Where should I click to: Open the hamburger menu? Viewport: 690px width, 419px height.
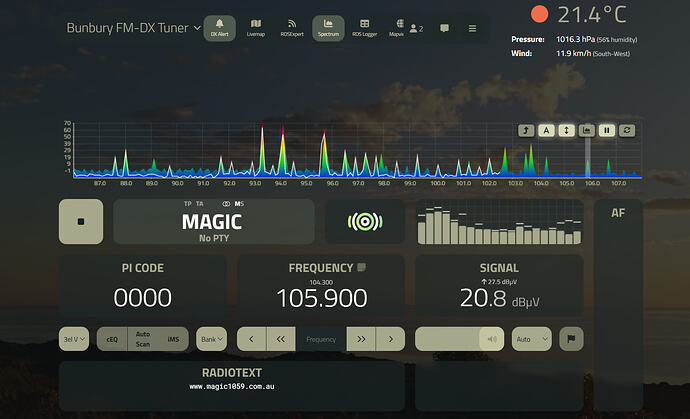point(472,29)
